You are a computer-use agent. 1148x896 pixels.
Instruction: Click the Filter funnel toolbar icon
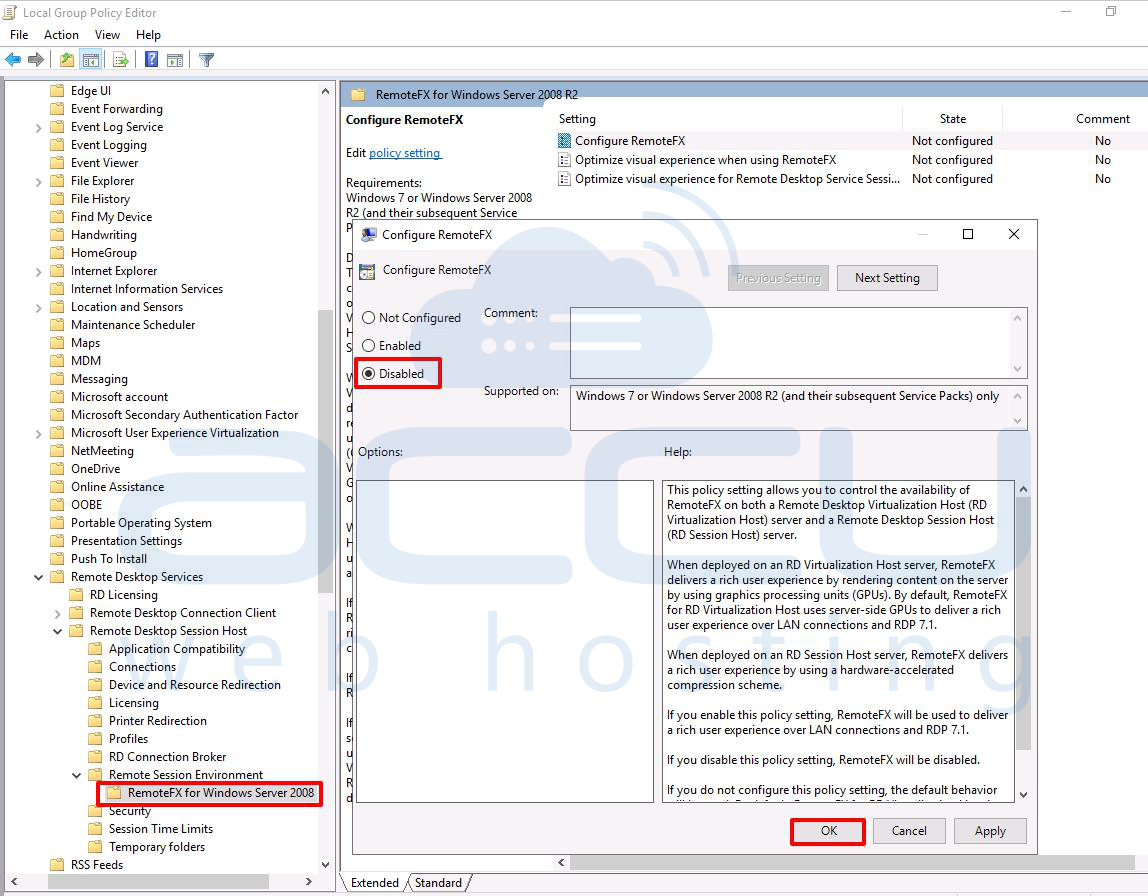[207, 60]
